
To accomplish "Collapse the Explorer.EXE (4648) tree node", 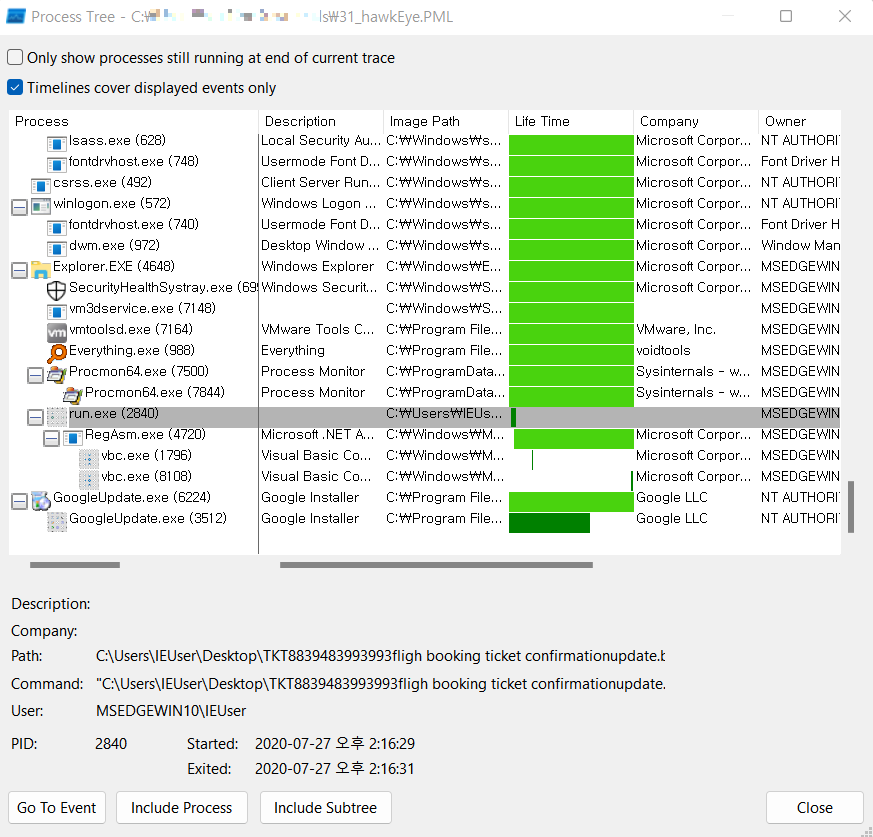I will pos(19,271).
